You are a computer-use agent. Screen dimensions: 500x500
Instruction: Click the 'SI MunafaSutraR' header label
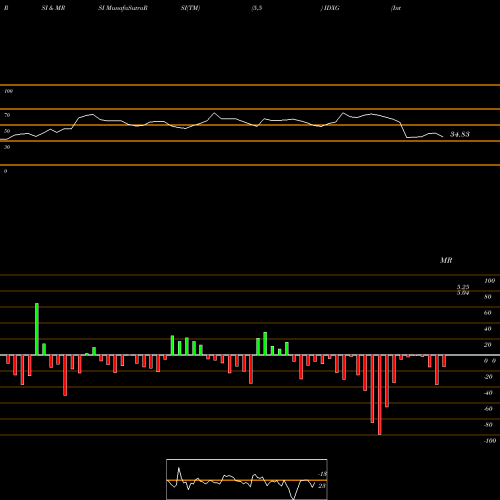click(123, 8)
